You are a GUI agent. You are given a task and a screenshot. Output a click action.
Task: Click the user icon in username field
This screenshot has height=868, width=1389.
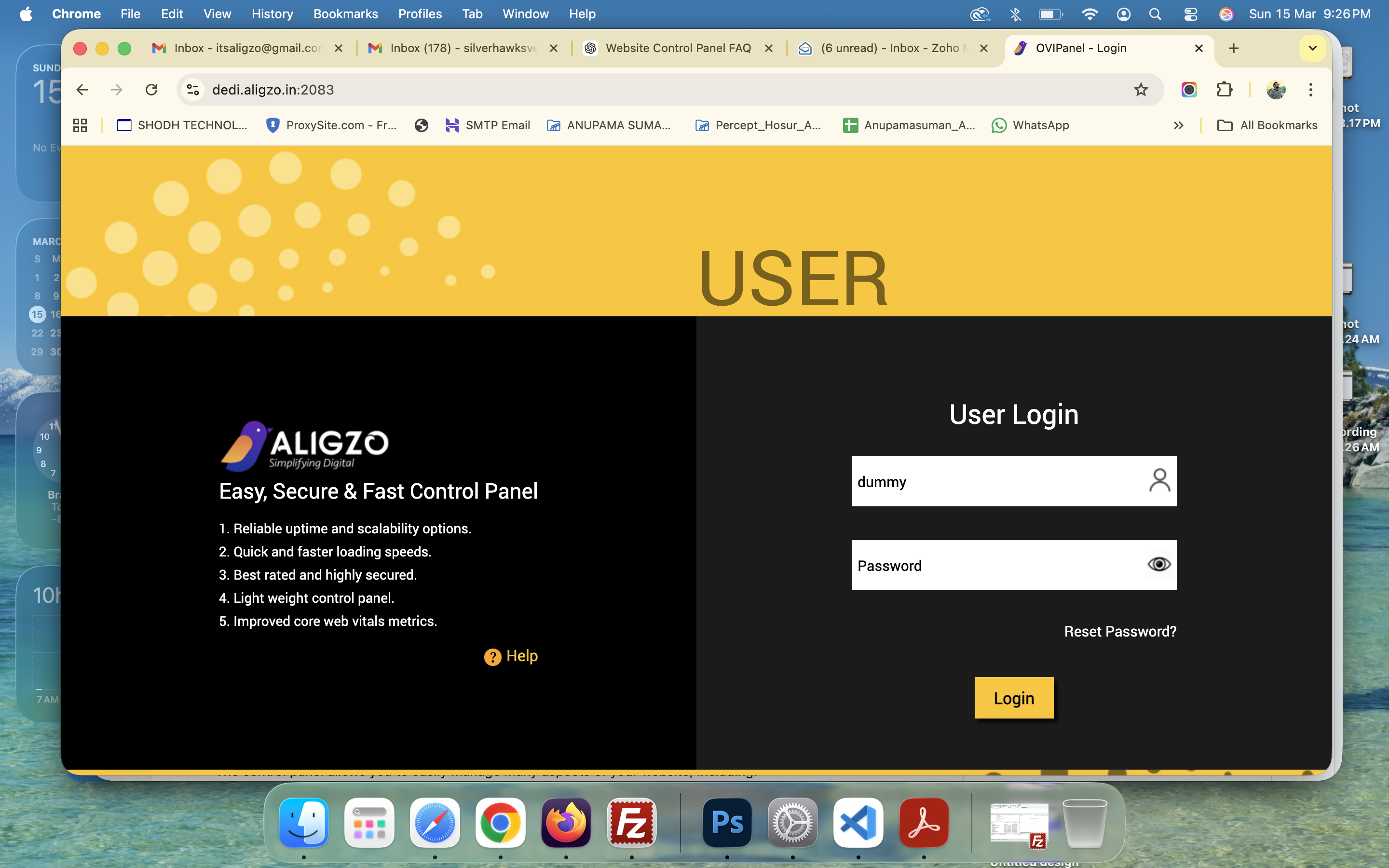pyautogui.click(x=1159, y=480)
